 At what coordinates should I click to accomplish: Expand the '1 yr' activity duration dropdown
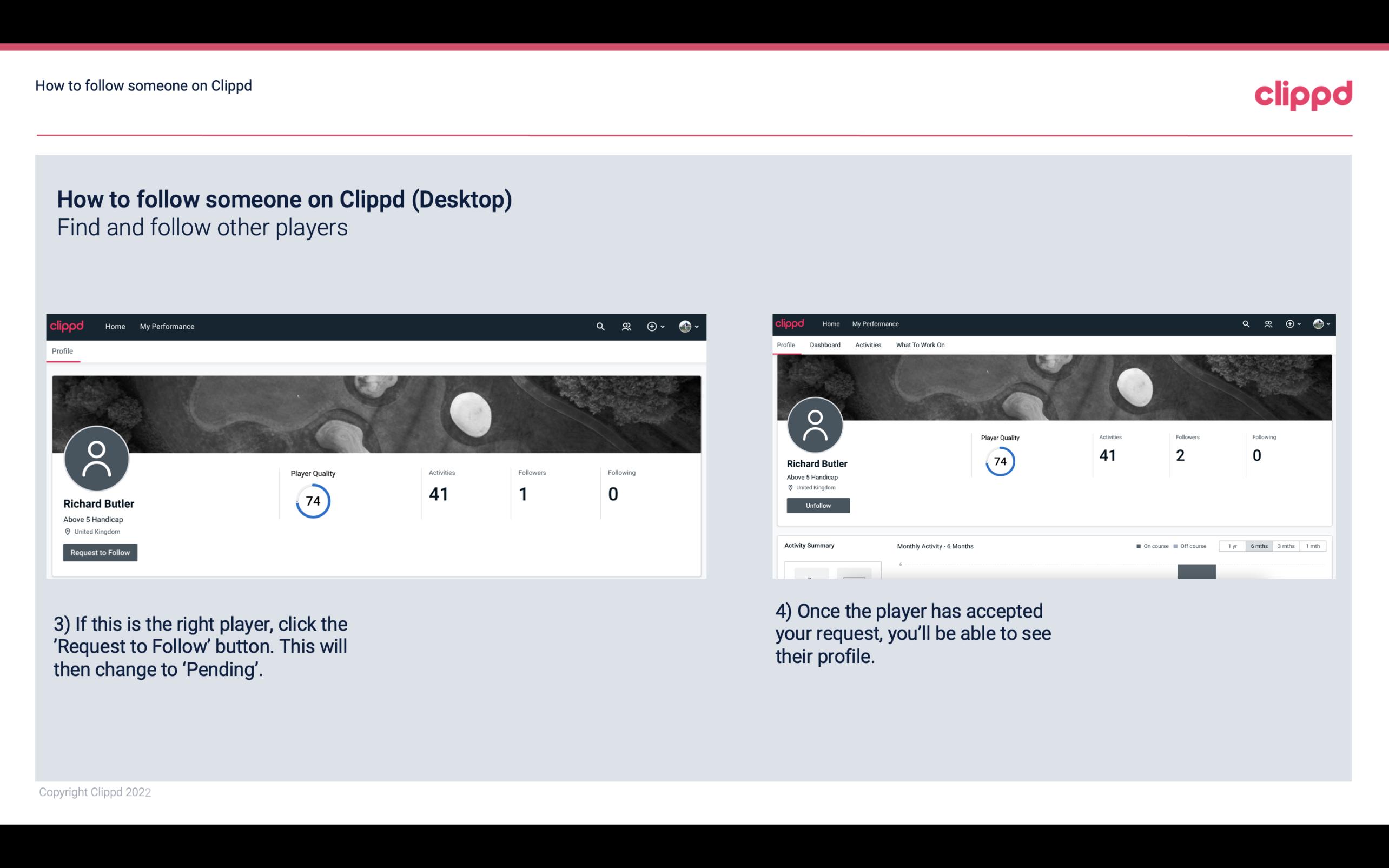click(1234, 545)
